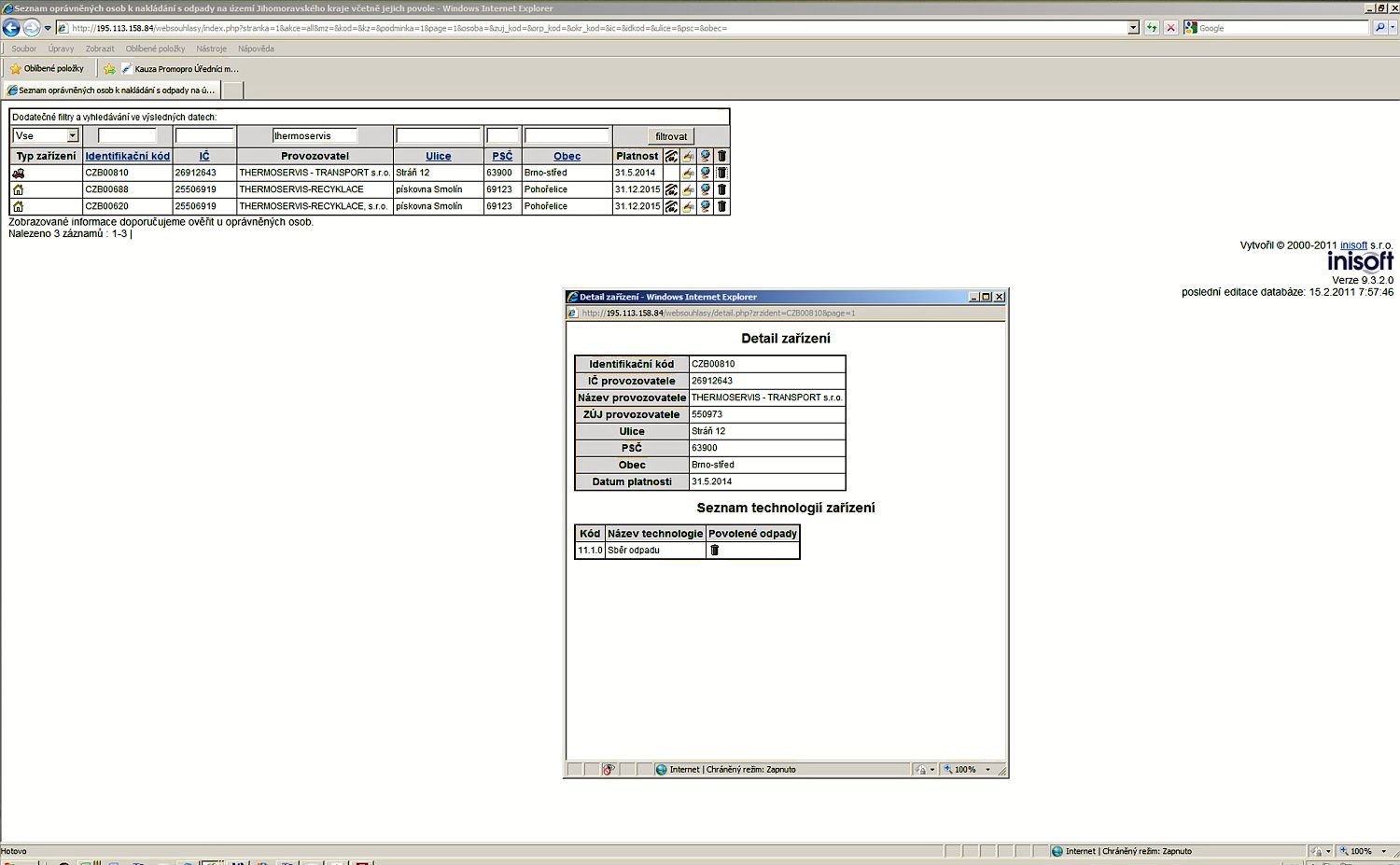The width and height of the screenshot is (1400, 865).
Task: Click the globe icon in CZB00620 row
Action: (x=706, y=206)
